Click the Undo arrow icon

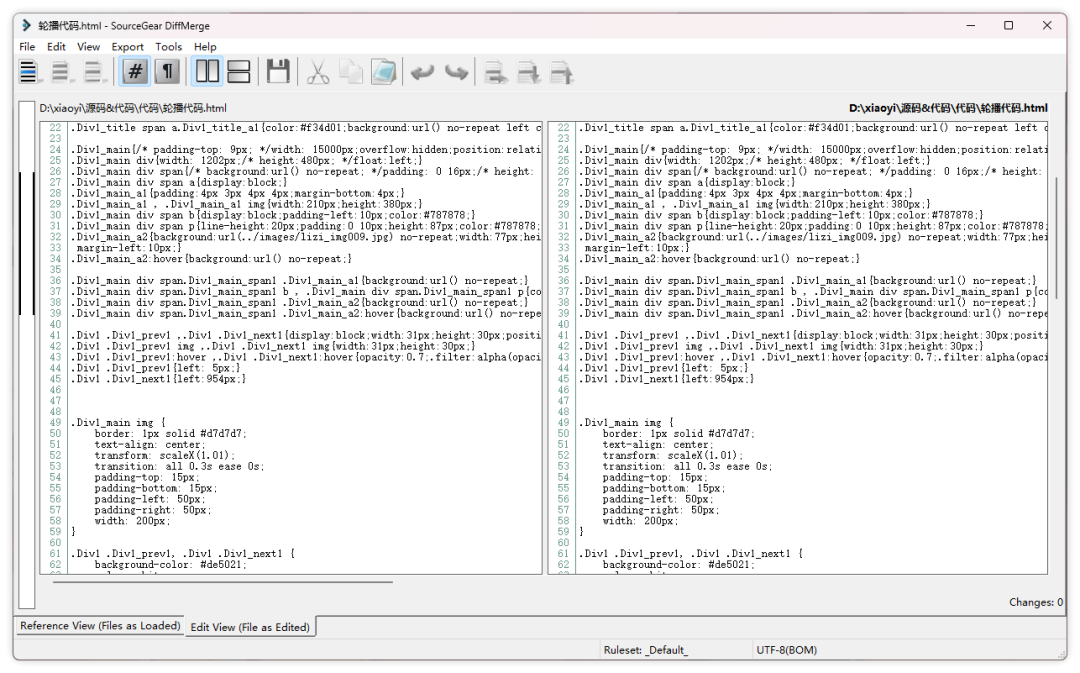tap(422, 72)
